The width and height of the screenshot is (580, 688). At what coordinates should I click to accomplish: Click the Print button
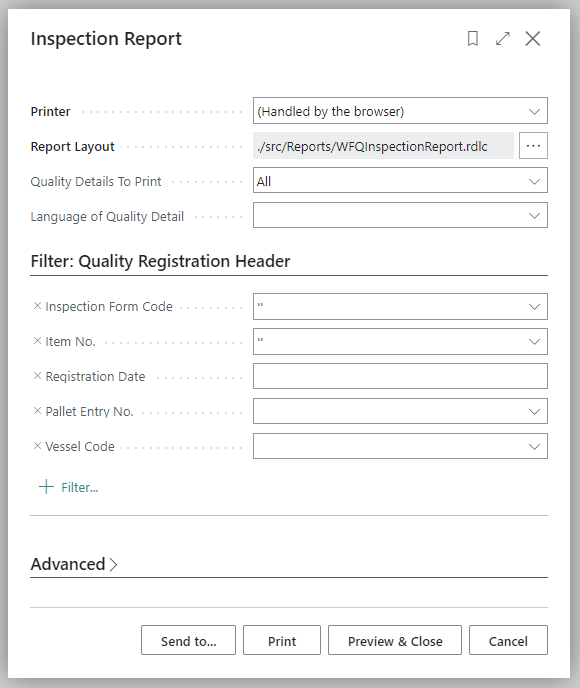coord(282,641)
